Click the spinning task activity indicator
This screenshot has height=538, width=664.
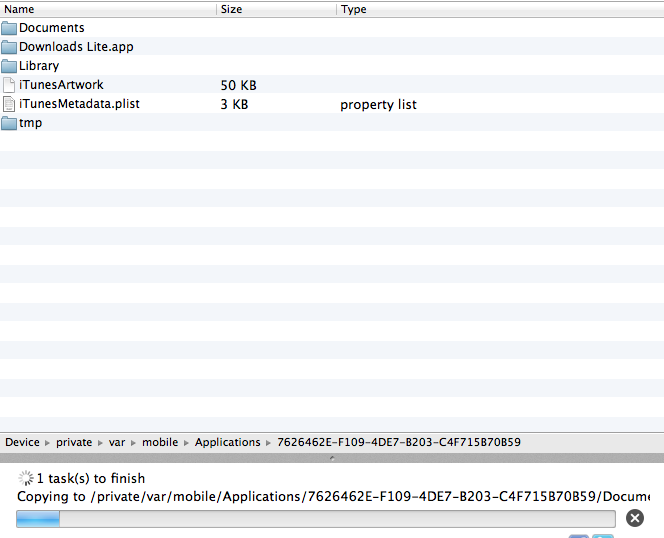(26, 479)
